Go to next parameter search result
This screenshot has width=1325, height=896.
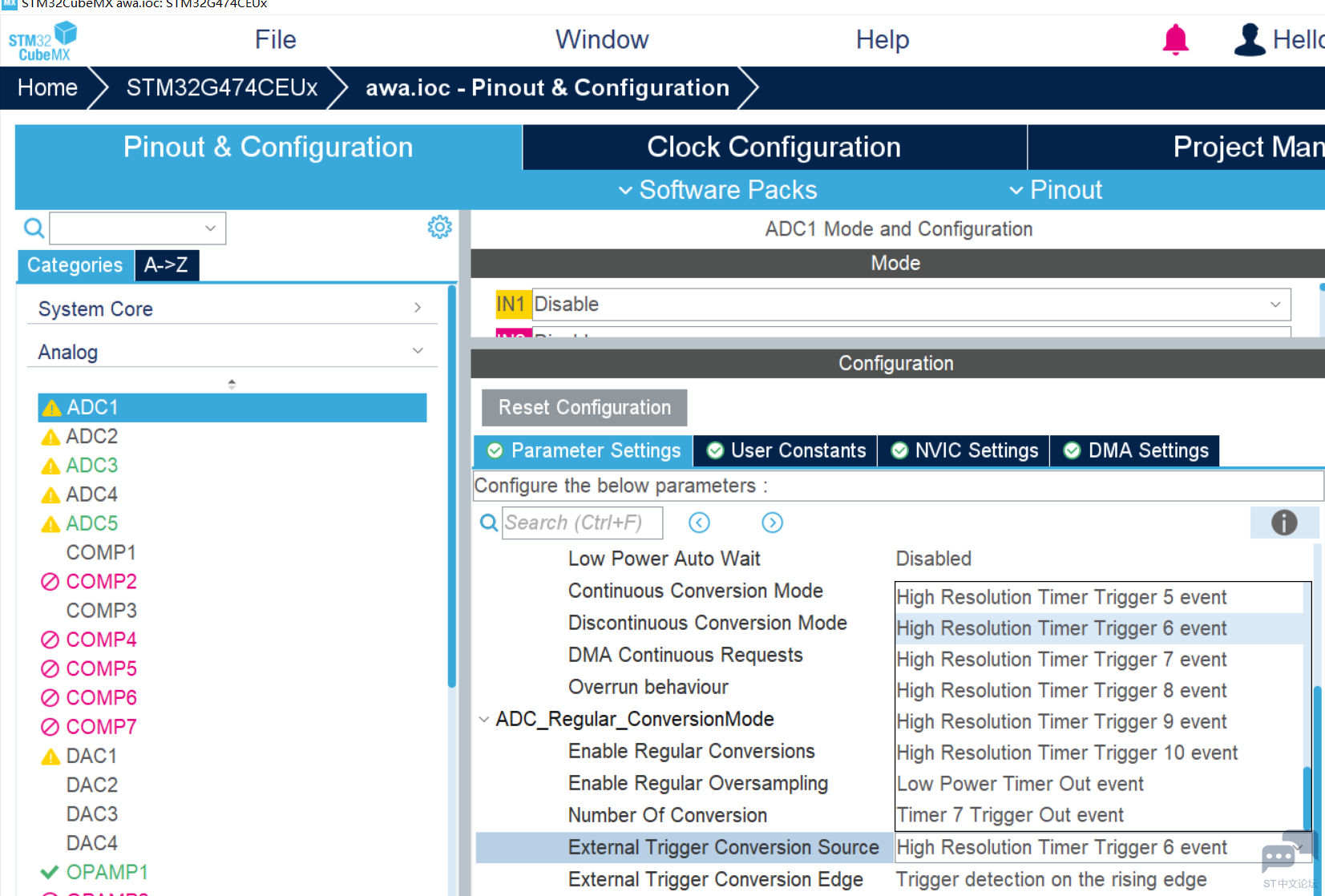click(772, 523)
